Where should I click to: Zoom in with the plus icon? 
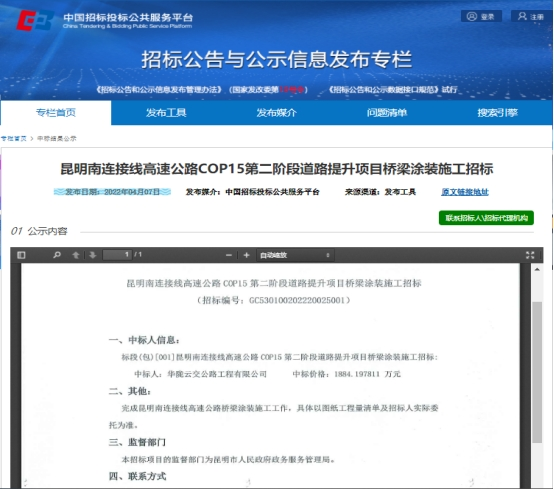click(247, 255)
